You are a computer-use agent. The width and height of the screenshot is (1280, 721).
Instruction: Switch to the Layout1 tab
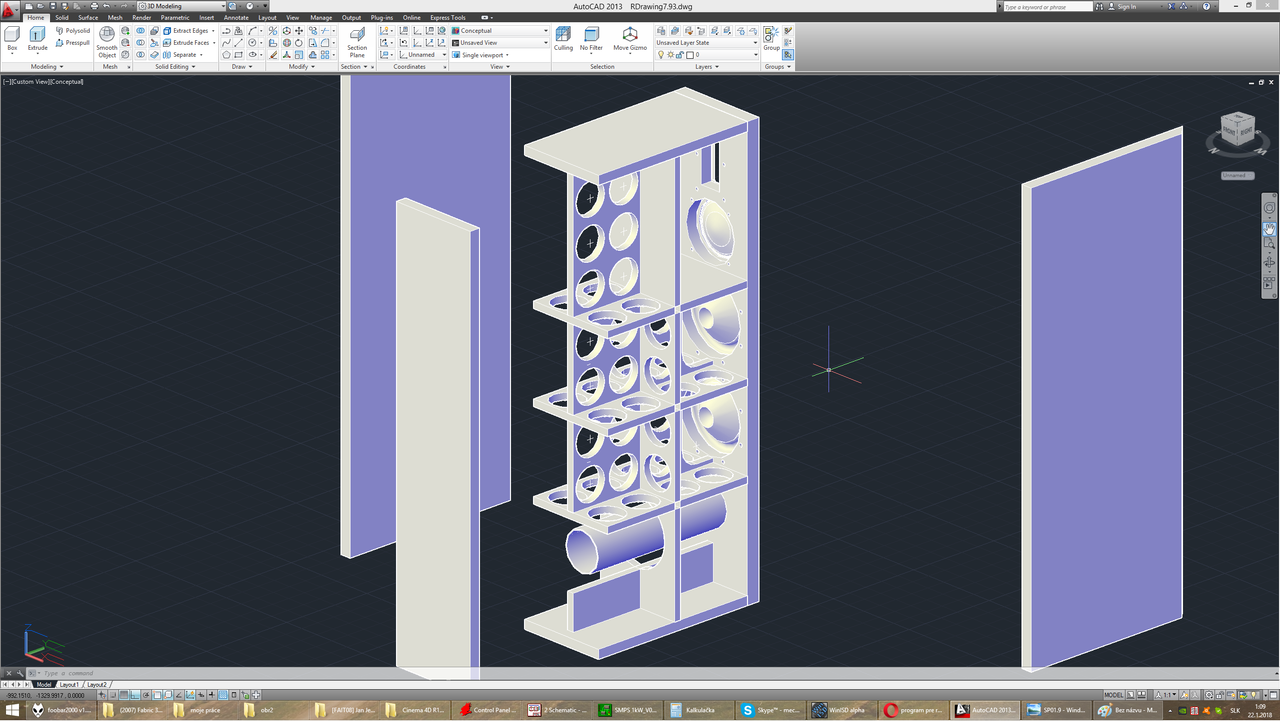(x=68, y=685)
